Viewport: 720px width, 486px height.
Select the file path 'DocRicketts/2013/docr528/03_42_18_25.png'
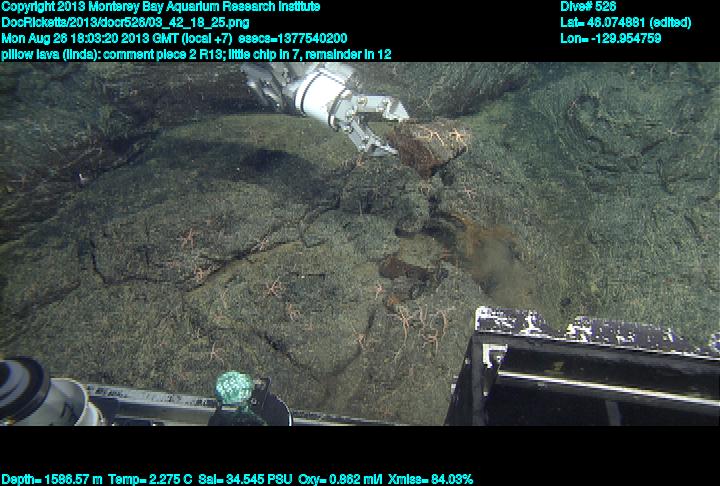(125, 23)
